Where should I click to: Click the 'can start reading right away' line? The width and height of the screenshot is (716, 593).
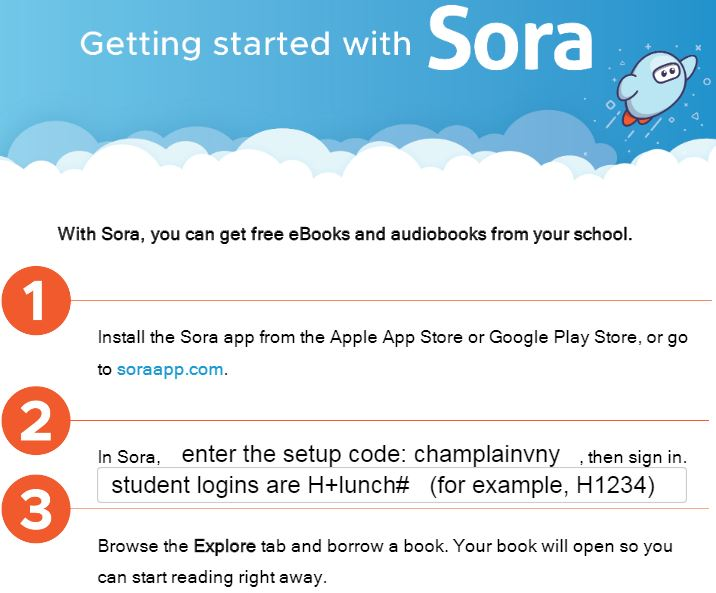(x=212, y=577)
